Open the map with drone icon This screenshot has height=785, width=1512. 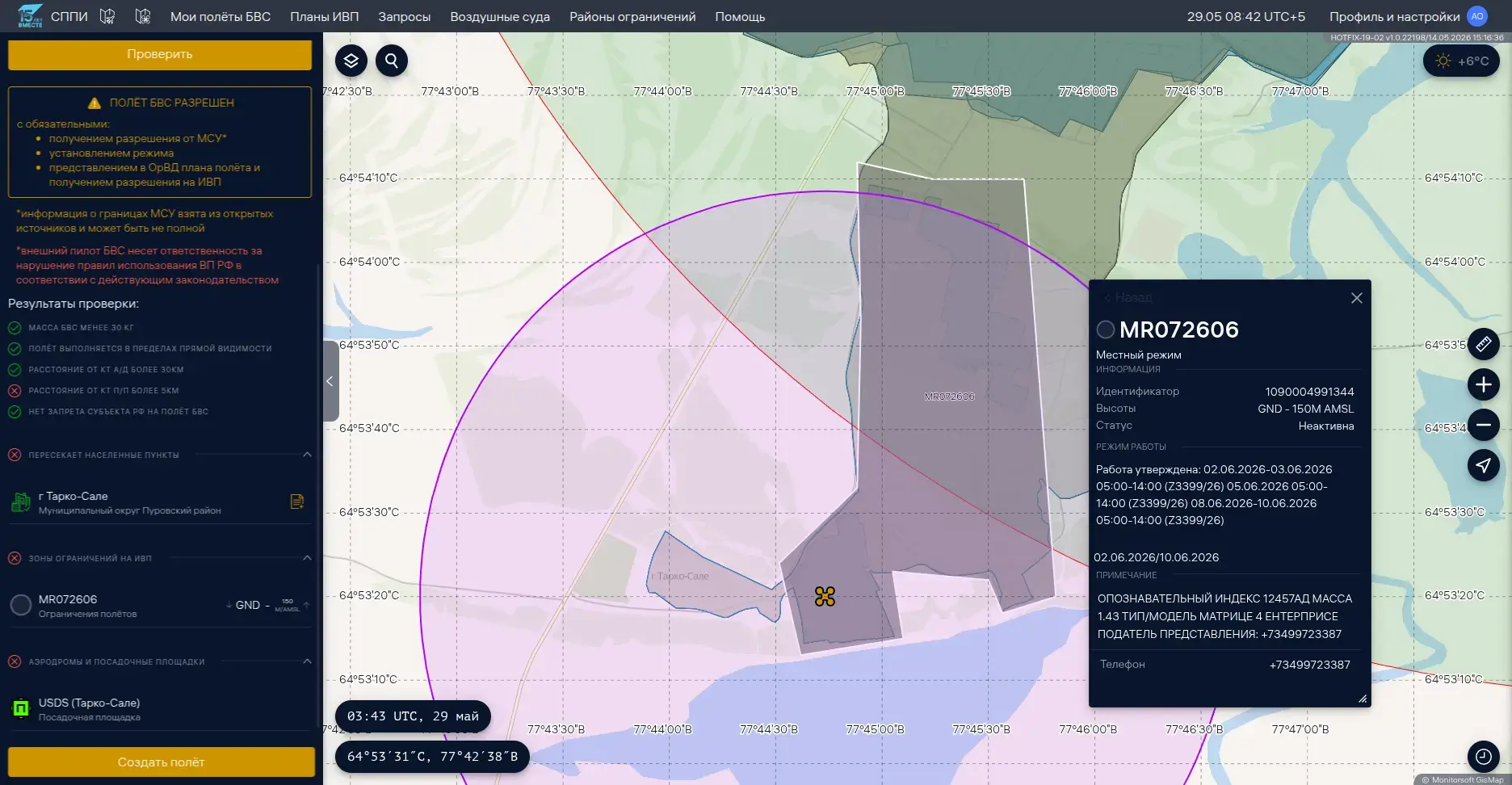(143, 16)
